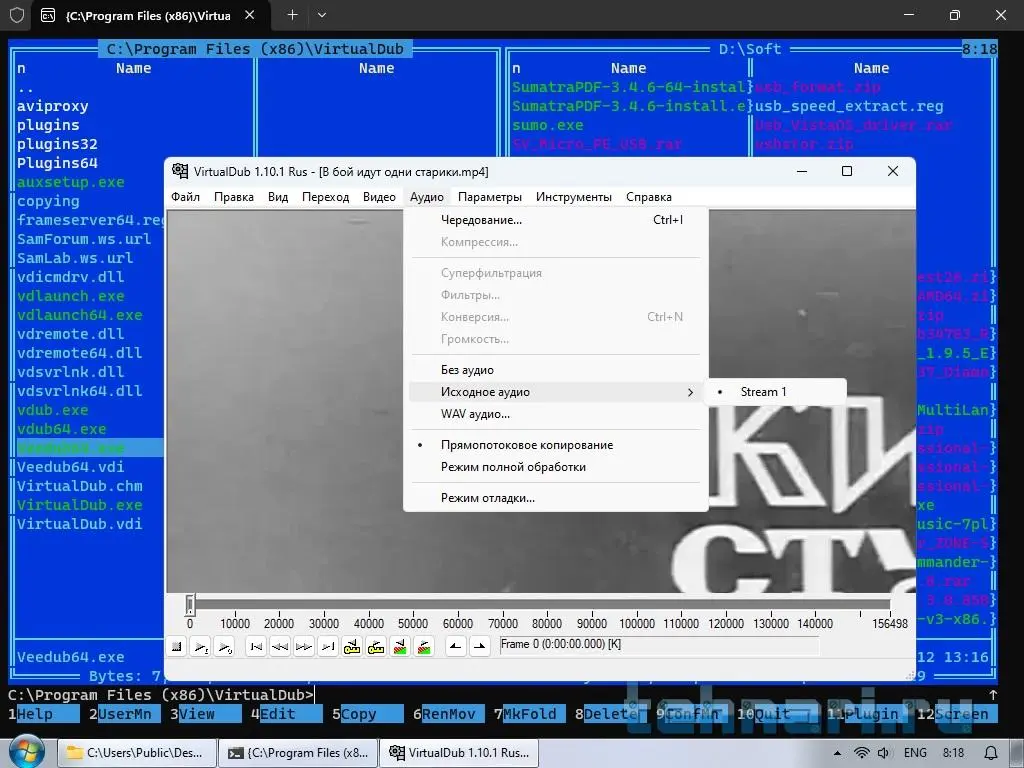
Task: Click the previous scene search icon
Action: 400,647
